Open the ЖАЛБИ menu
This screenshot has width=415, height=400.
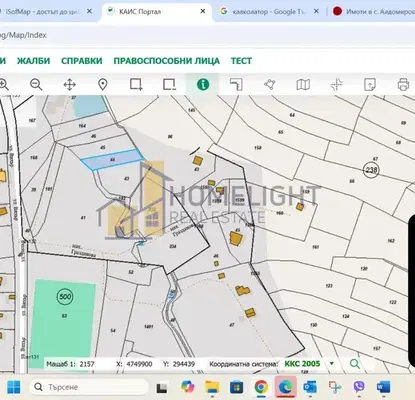33,61
